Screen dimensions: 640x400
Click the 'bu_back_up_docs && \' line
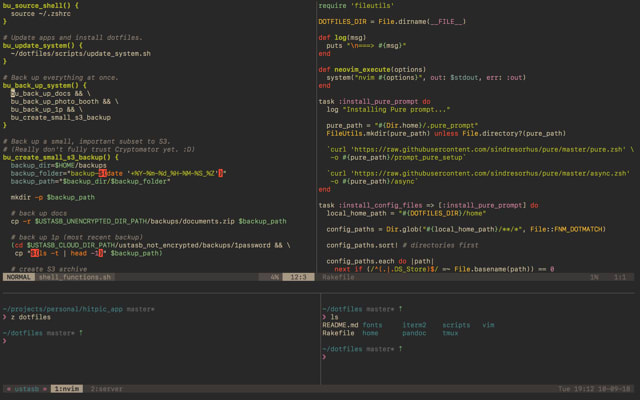[51, 93]
